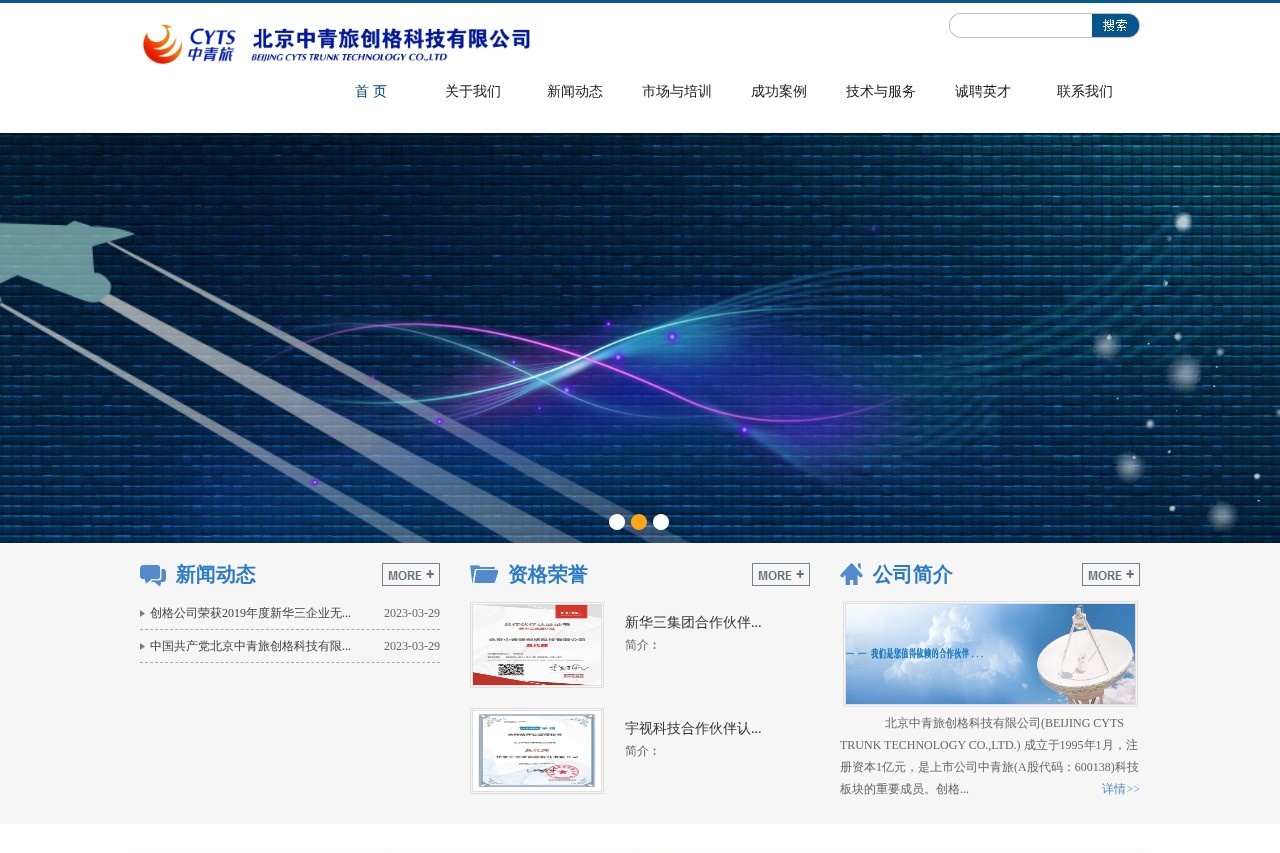Open the 技术与服务 menu item
Screen dimensions: 1280x853
click(x=881, y=91)
